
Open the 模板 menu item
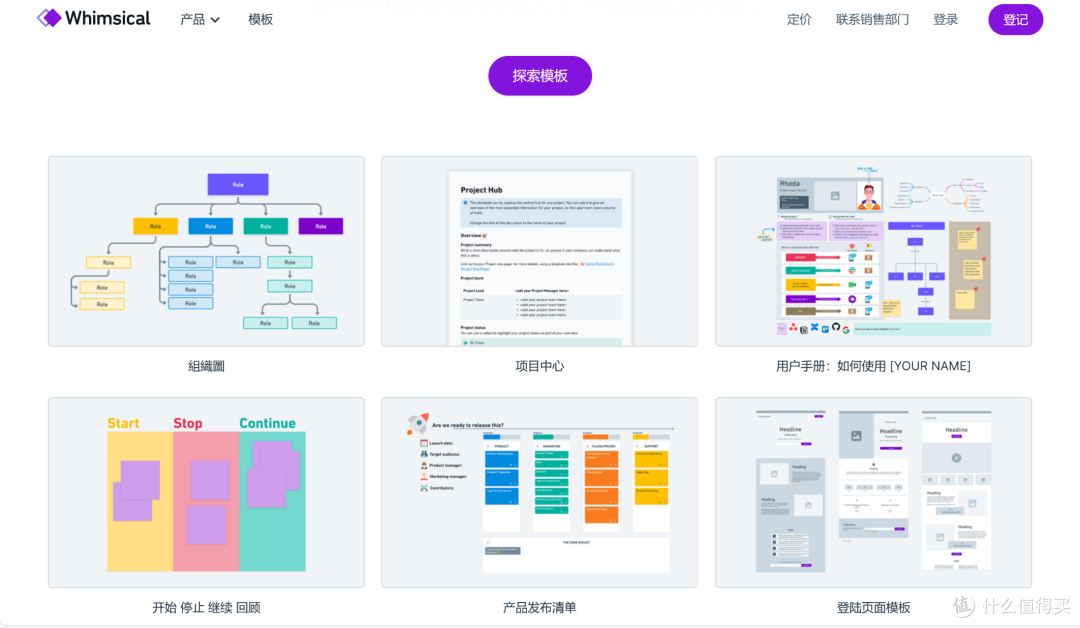260,19
